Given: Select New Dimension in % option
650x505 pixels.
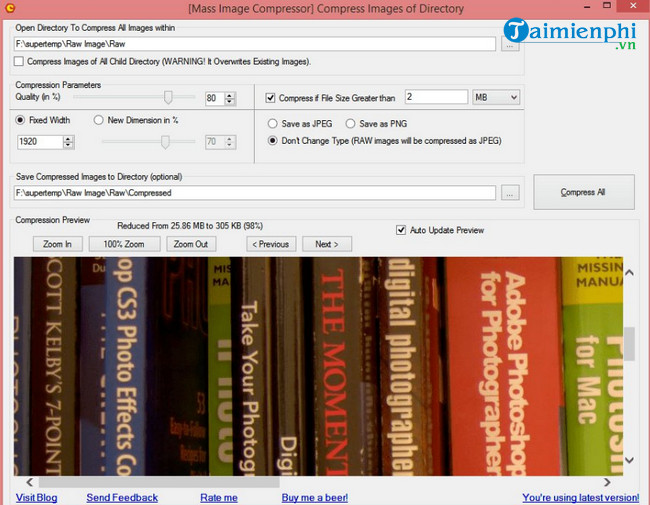Looking at the screenshot, I should (98, 120).
